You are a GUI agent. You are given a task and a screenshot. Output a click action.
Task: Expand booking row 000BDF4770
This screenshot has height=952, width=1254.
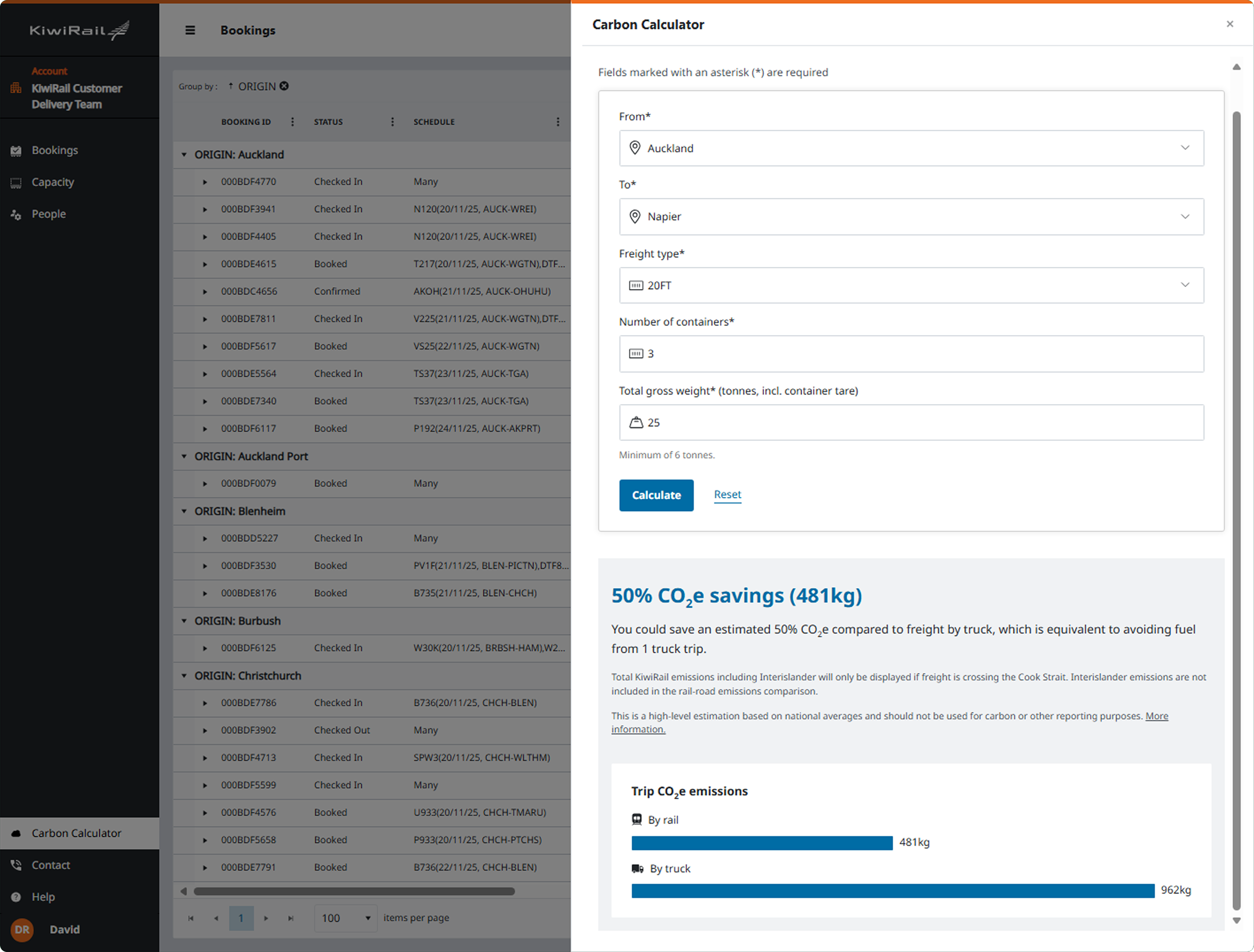[205, 182]
